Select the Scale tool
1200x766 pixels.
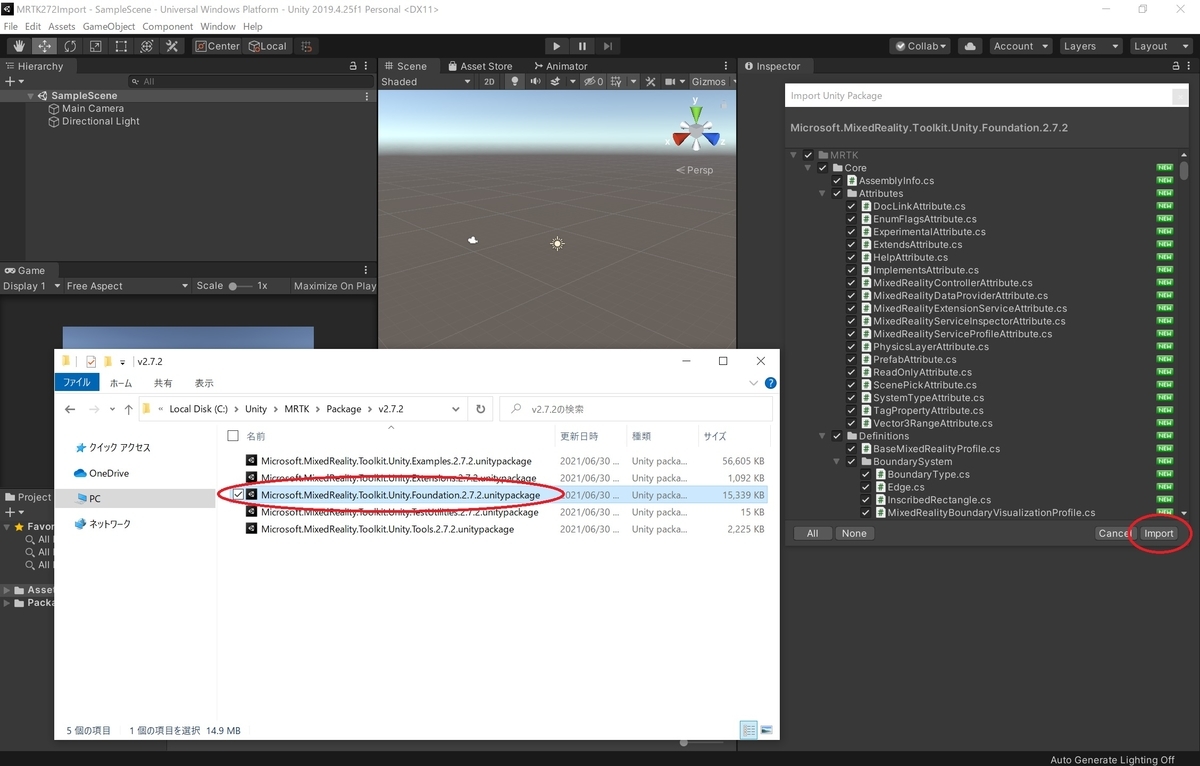pyautogui.click(x=96, y=46)
